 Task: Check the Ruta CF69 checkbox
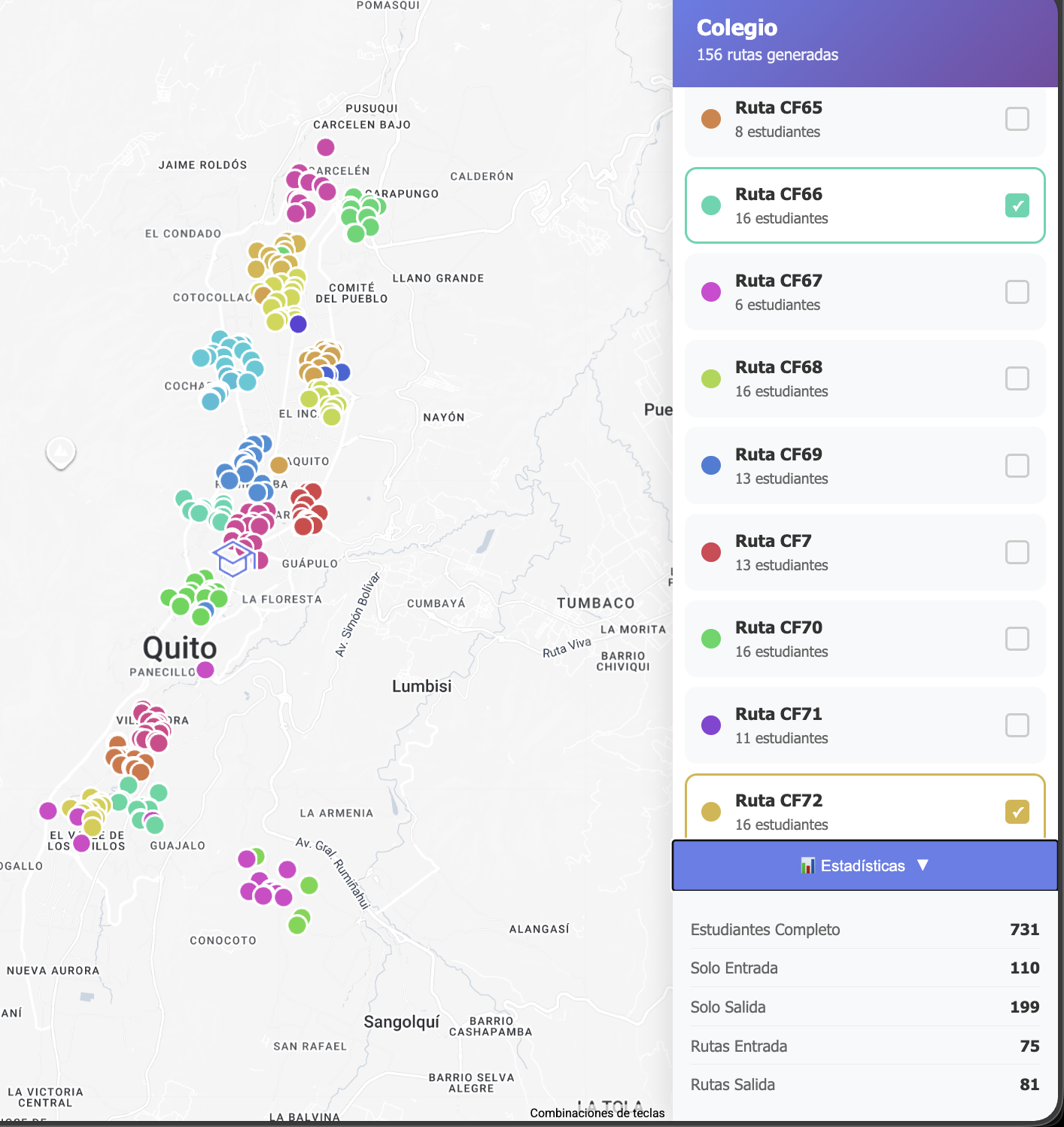point(1017,466)
